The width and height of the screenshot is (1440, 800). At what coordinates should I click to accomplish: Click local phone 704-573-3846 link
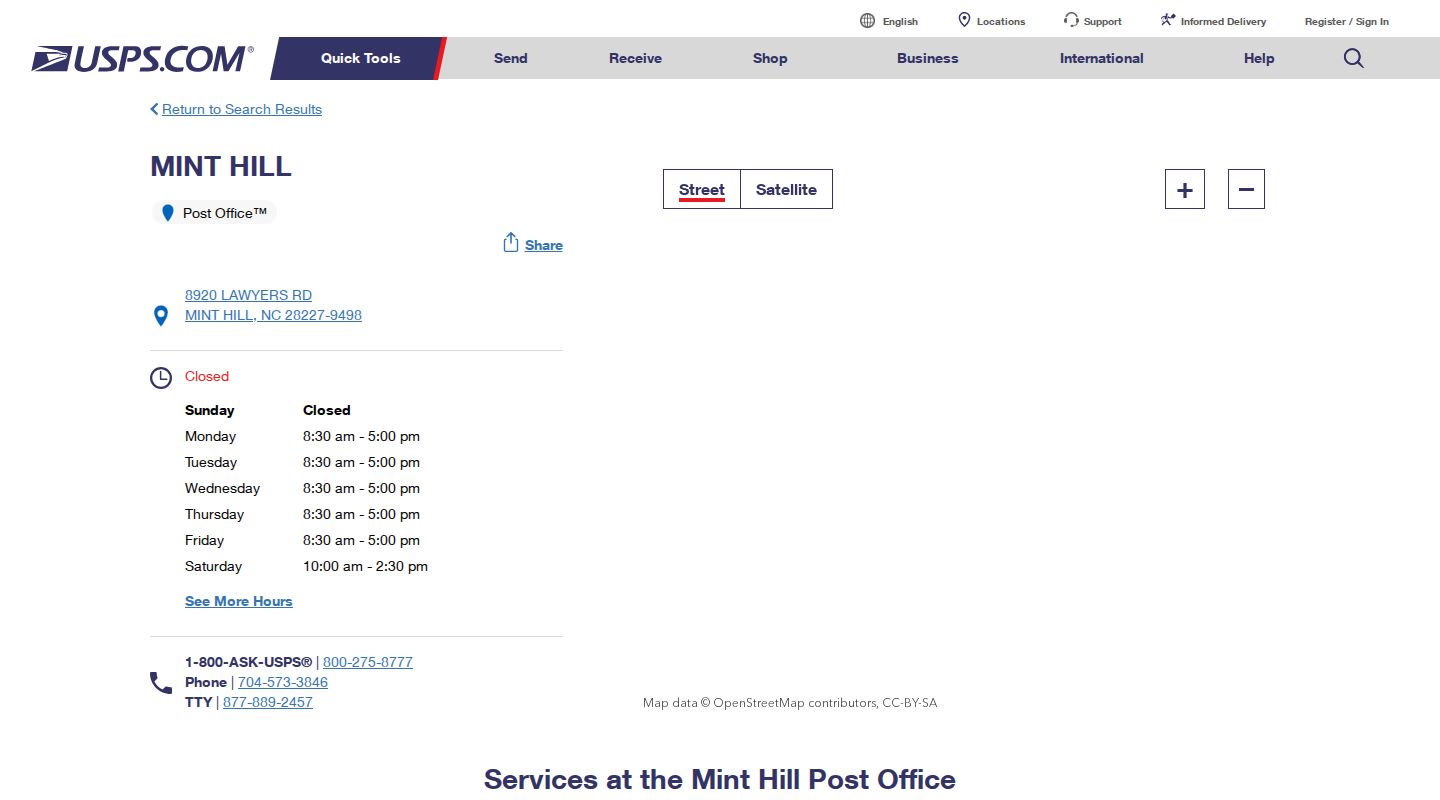click(283, 682)
